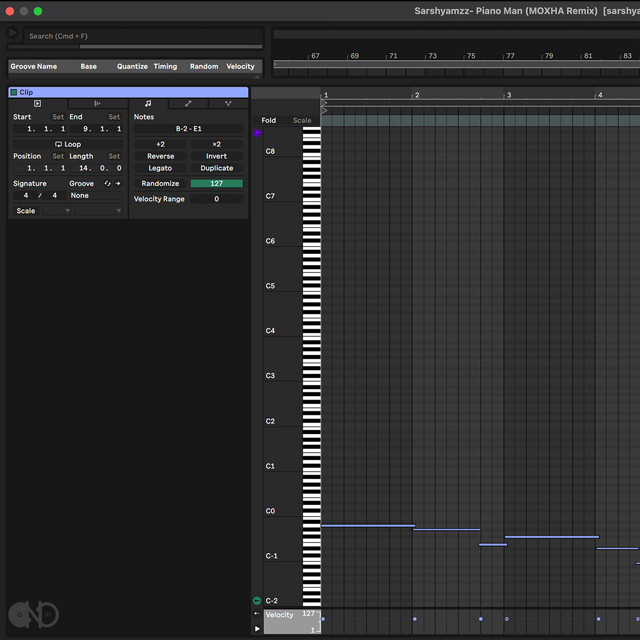640x640 pixels.
Task: Commit the groove using the arrow icon
Action: coord(117,184)
